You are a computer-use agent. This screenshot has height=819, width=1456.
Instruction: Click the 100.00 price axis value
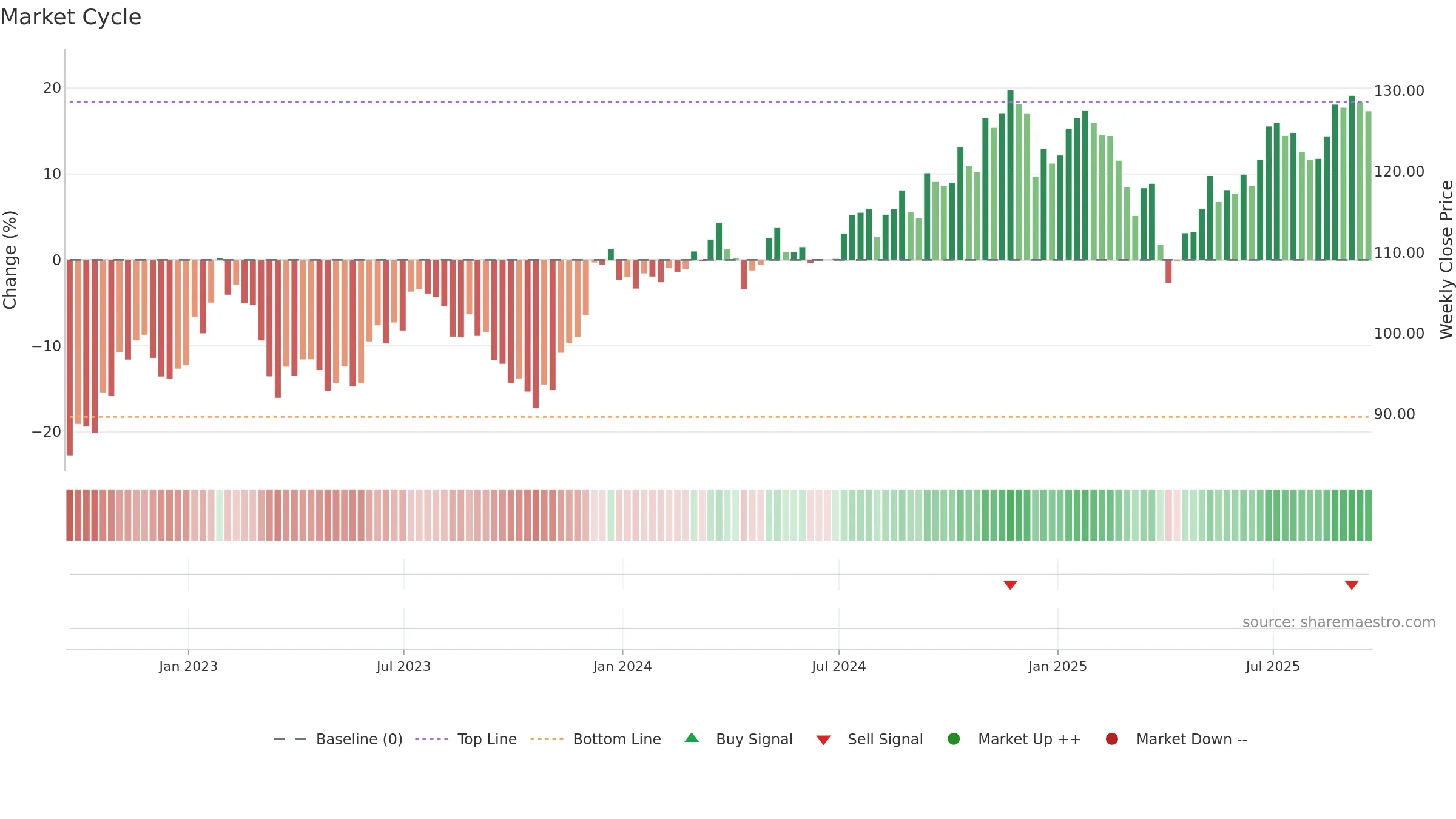(1399, 334)
